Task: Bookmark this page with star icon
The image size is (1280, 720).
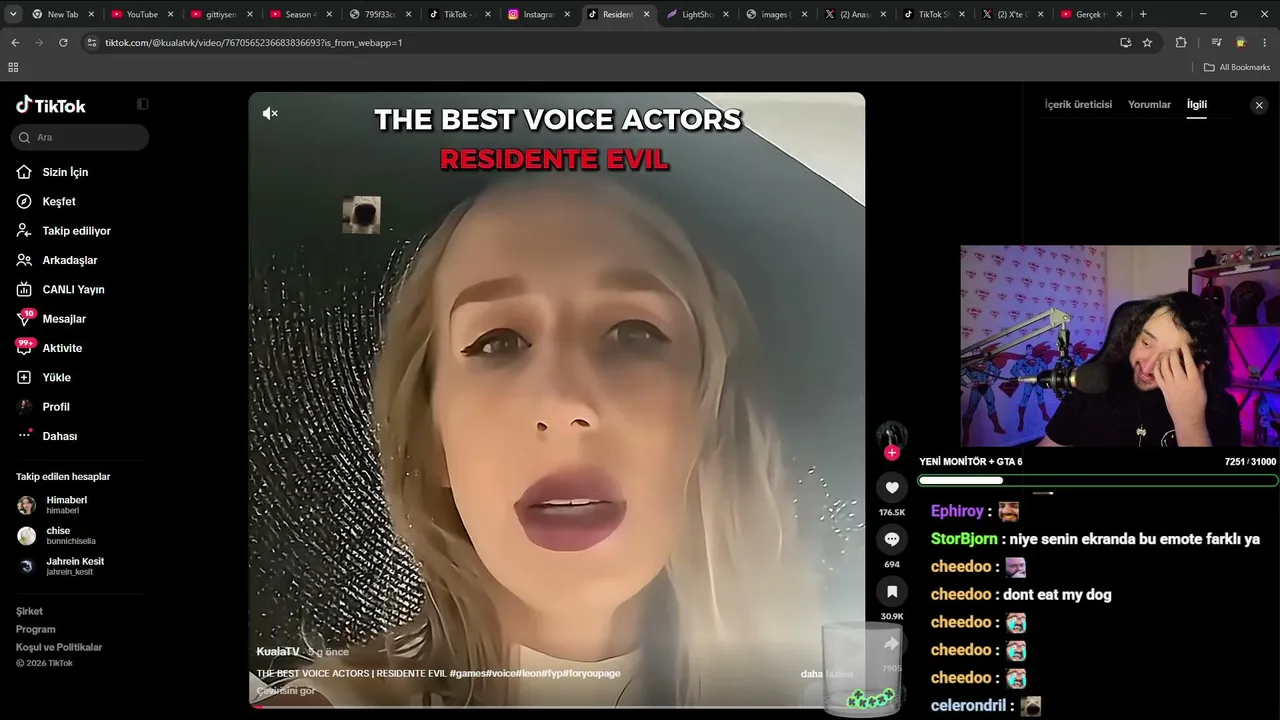Action: [1147, 42]
